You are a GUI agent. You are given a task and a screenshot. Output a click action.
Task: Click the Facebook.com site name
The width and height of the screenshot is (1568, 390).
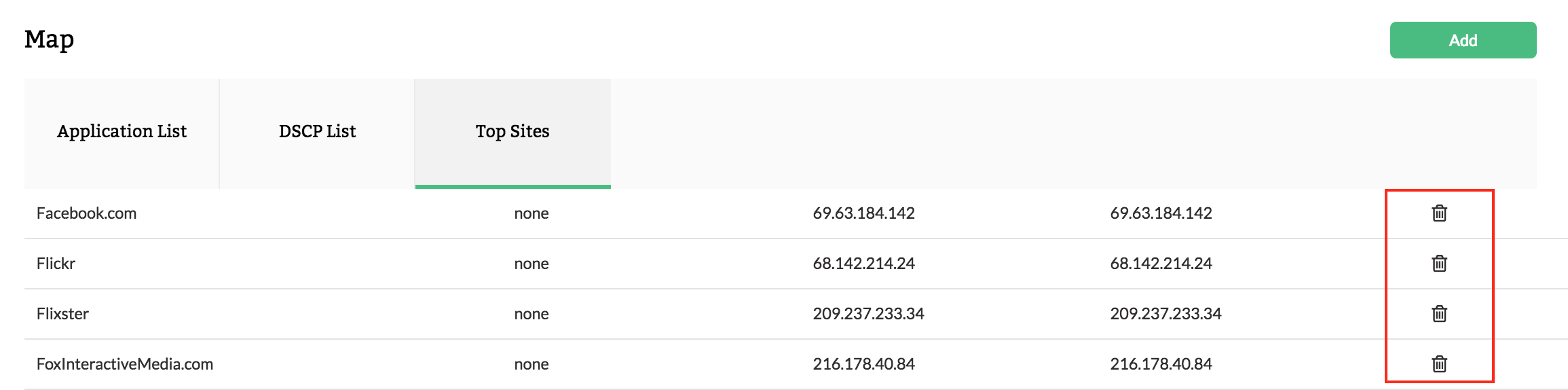pyautogui.click(x=86, y=213)
